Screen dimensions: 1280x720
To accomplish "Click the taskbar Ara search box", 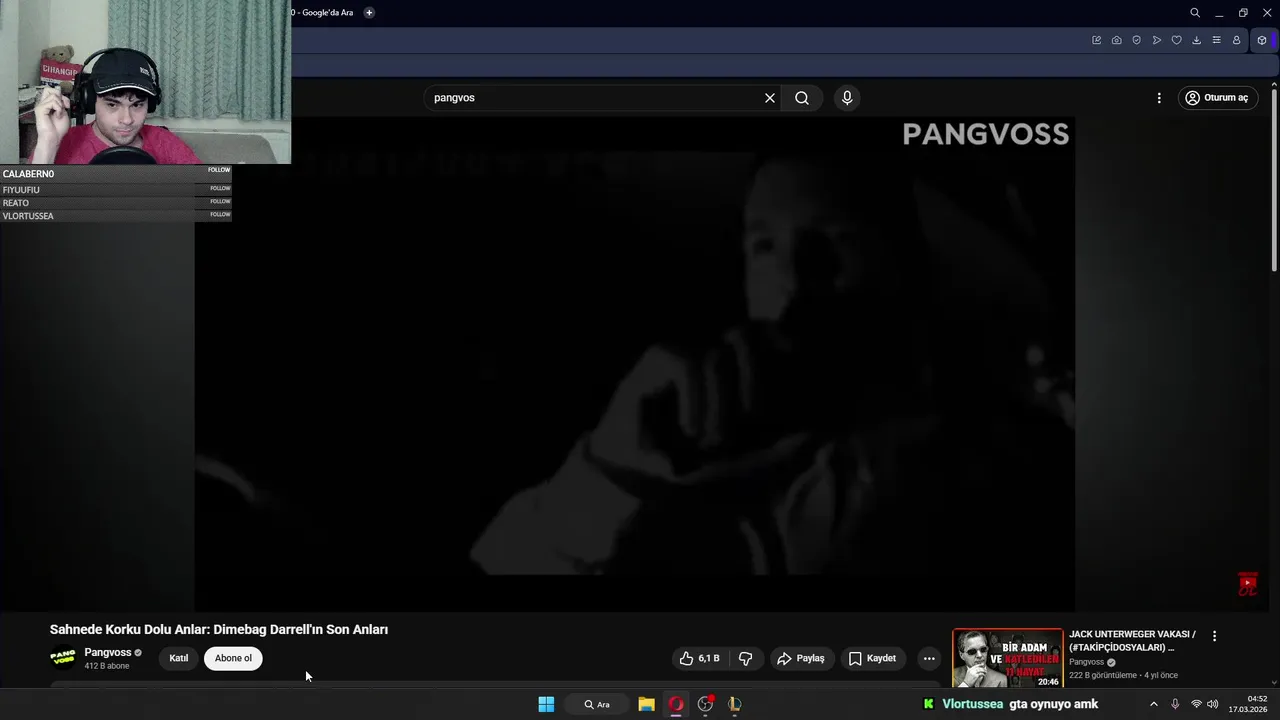I will pyautogui.click(x=597, y=704).
